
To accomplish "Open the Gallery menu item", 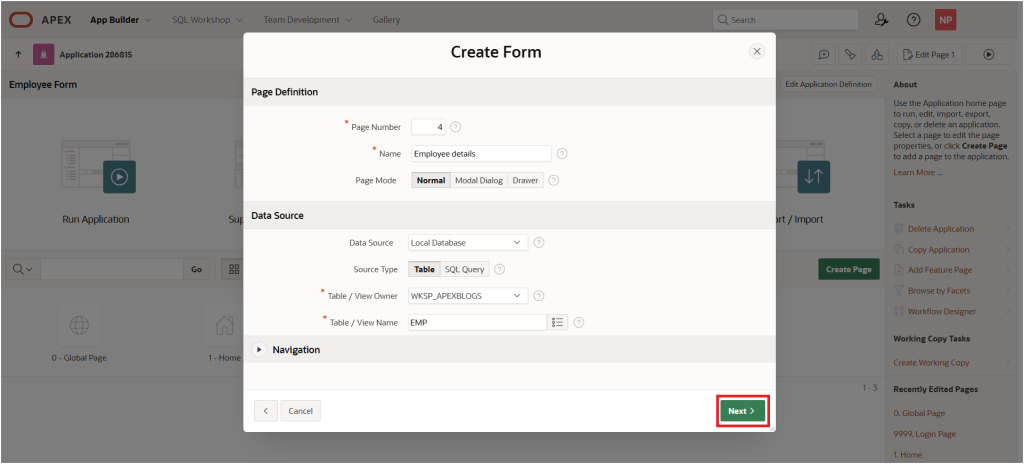I will [x=386, y=20].
